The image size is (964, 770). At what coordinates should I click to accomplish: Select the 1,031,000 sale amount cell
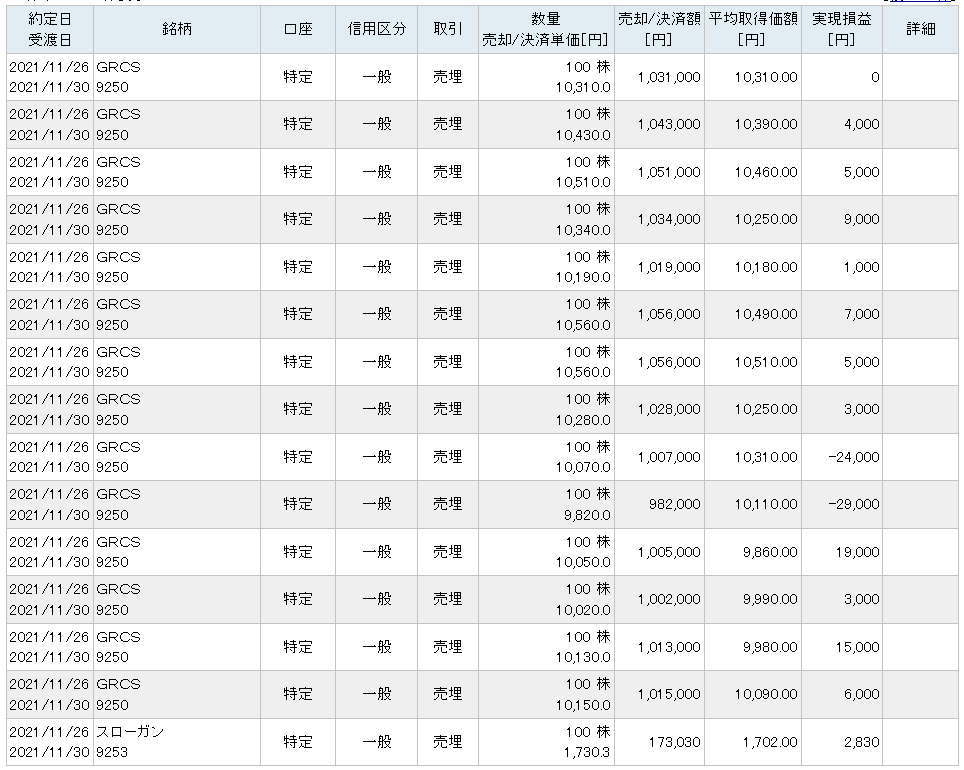[x=668, y=77]
